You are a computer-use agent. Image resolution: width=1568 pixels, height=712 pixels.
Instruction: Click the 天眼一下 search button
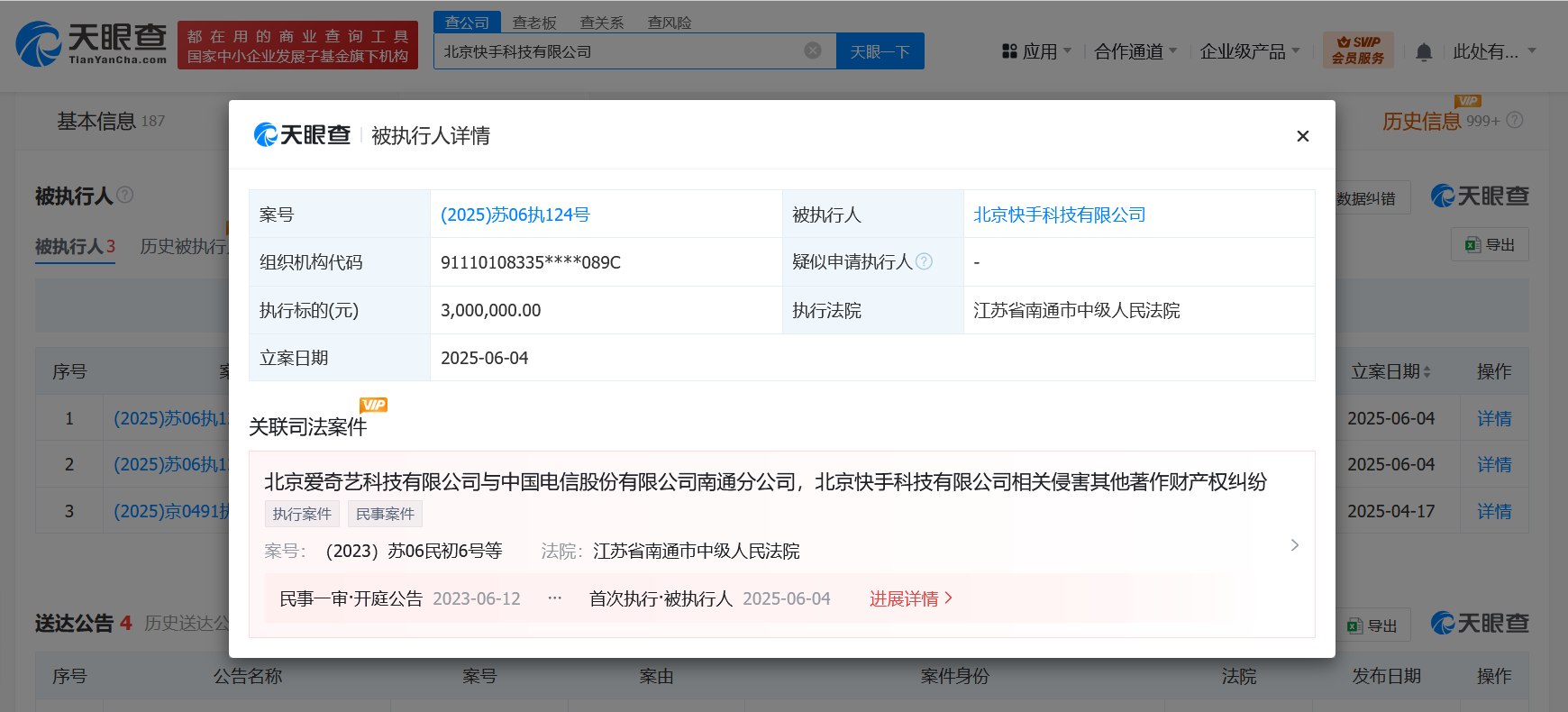point(880,51)
